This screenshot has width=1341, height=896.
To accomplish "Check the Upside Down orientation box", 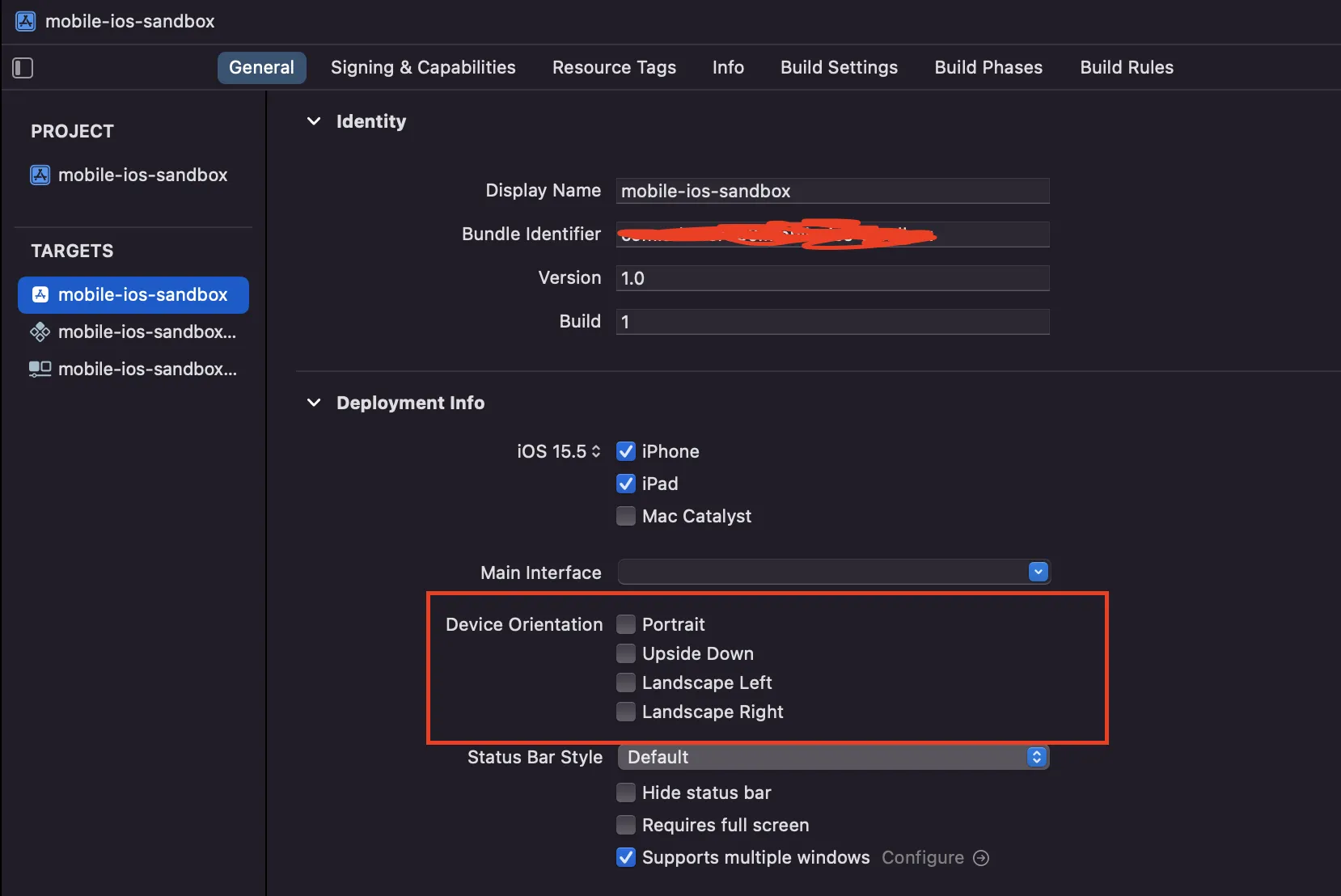I will click(626, 653).
